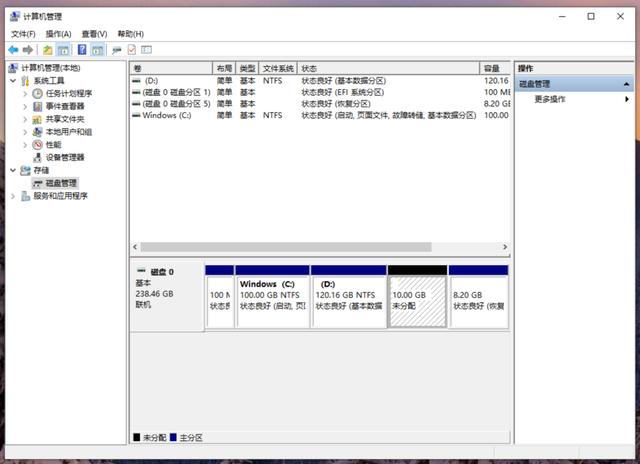Select the Windows (C:) partition block
This screenshot has width=640, height=464.
pos(272,302)
